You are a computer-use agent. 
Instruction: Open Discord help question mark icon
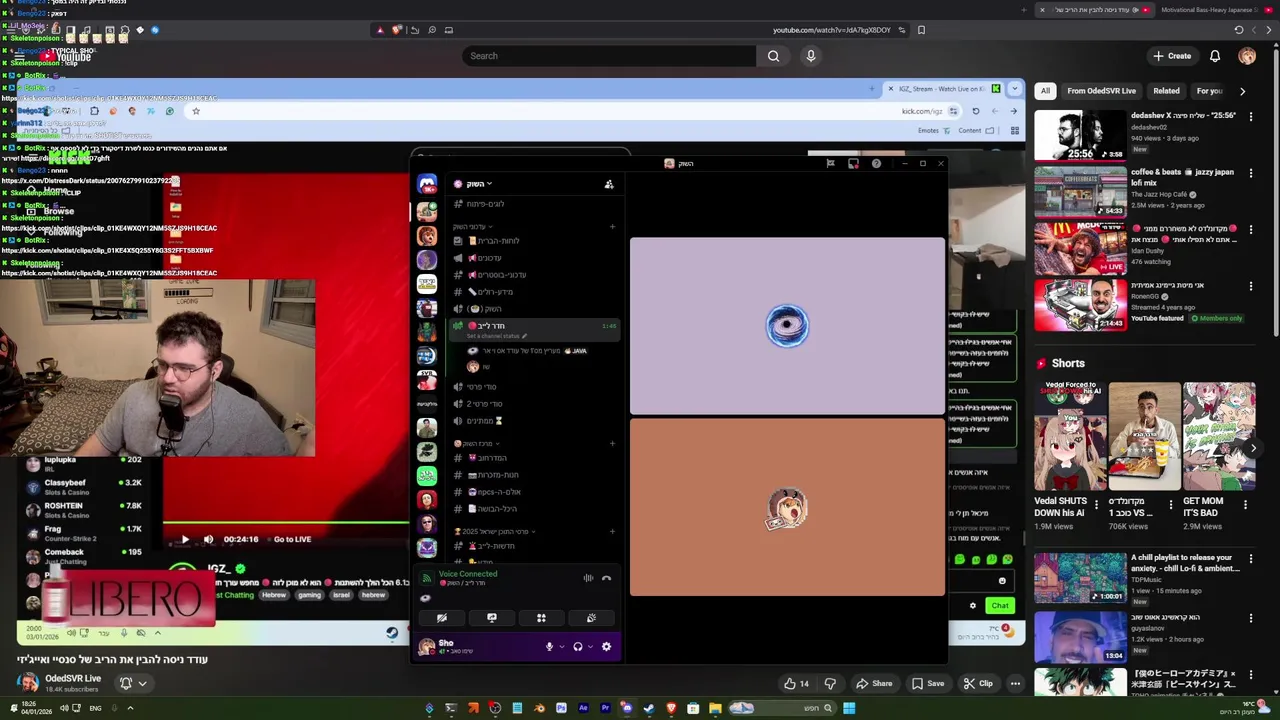pos(876,163)
